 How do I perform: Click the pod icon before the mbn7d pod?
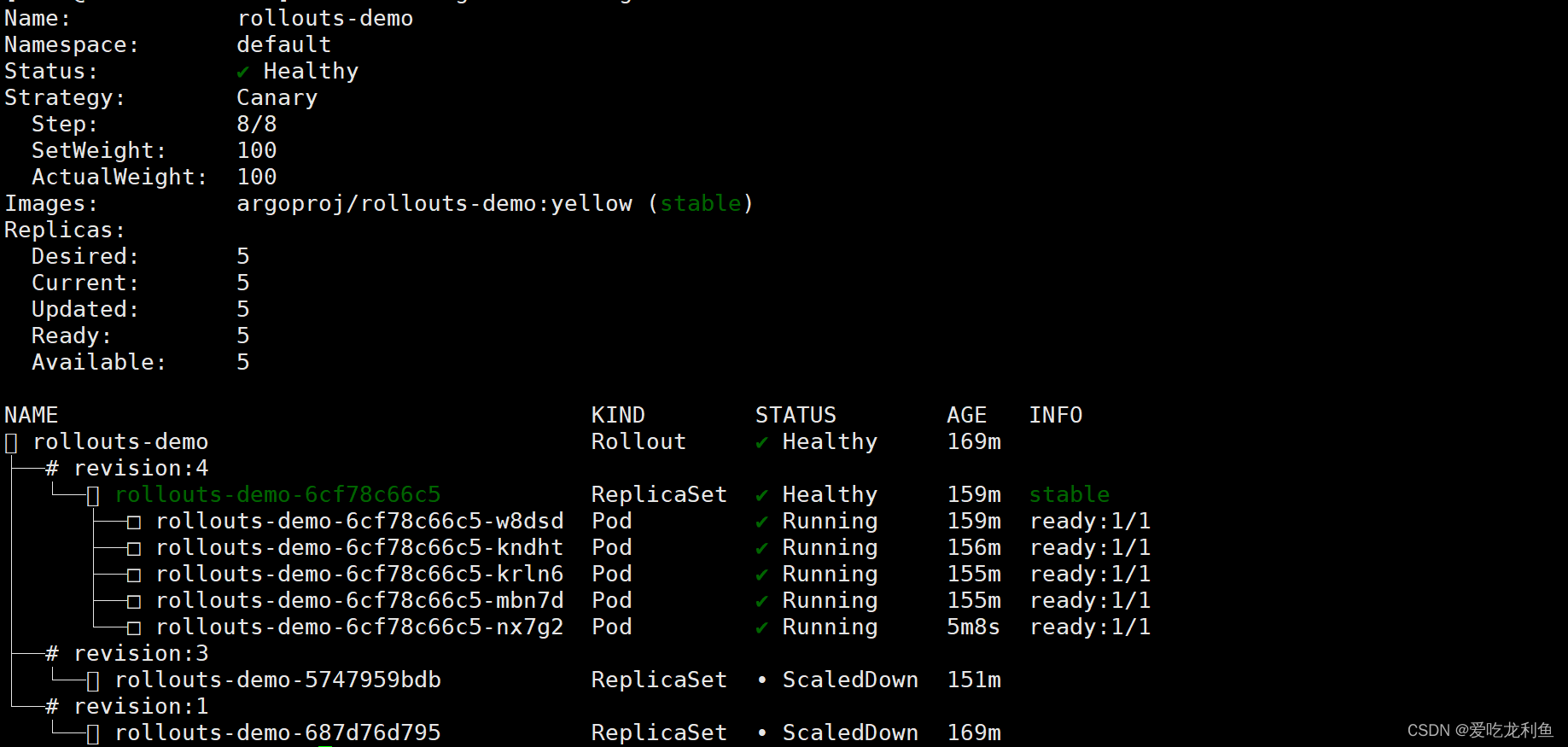[x=134, y=601]
